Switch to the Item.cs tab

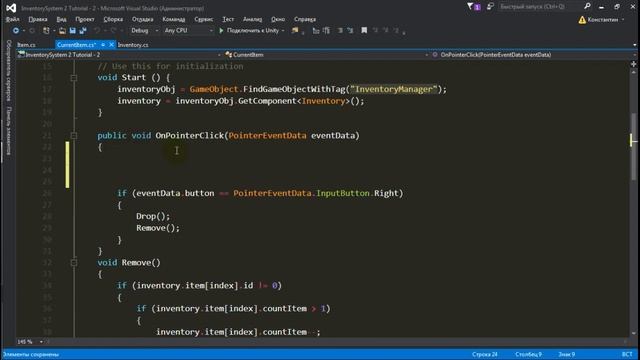(x=26, y=45)
